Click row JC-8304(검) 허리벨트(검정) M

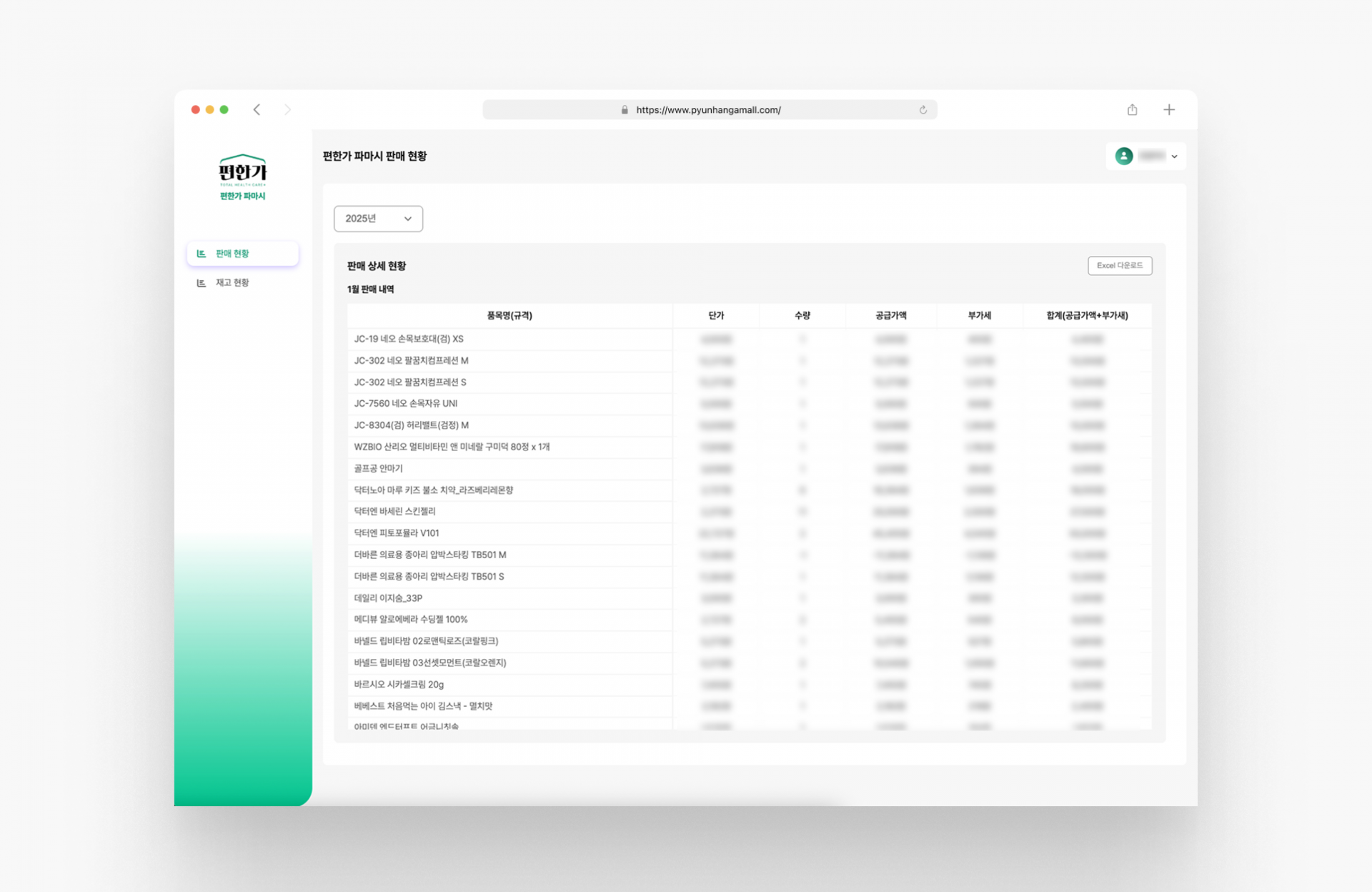pos(749,425)
